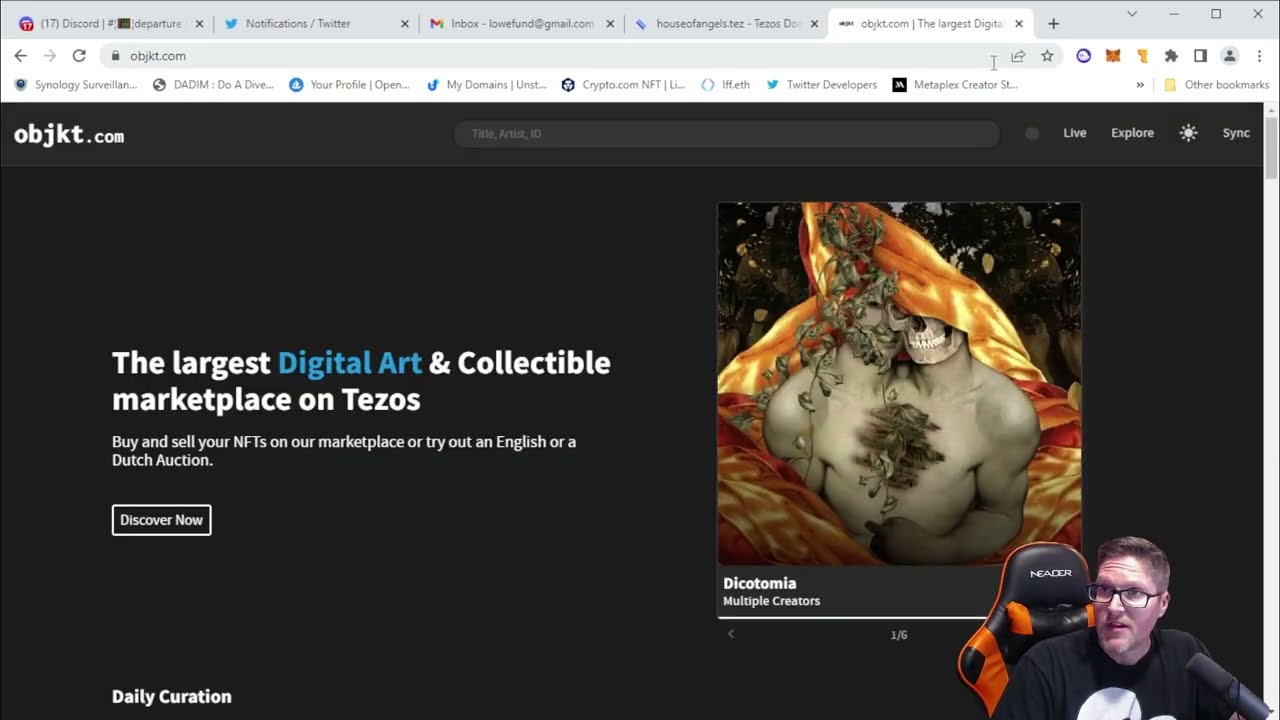1280x720 pixels.
Task: Open the yellow wallet extension icon
Action: click(1142, 56)
